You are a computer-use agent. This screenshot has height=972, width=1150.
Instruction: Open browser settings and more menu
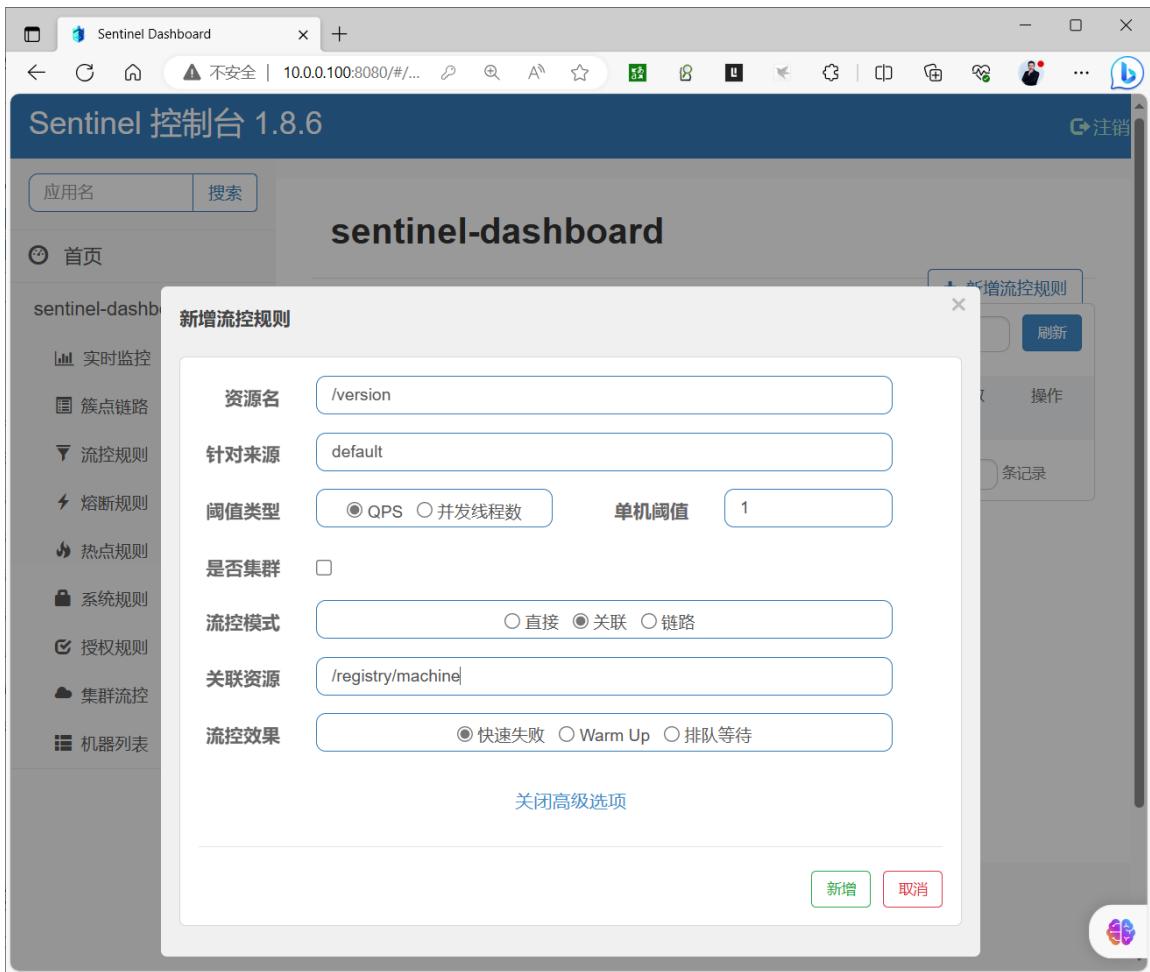pyautogui.click(x=1081, y=72)
